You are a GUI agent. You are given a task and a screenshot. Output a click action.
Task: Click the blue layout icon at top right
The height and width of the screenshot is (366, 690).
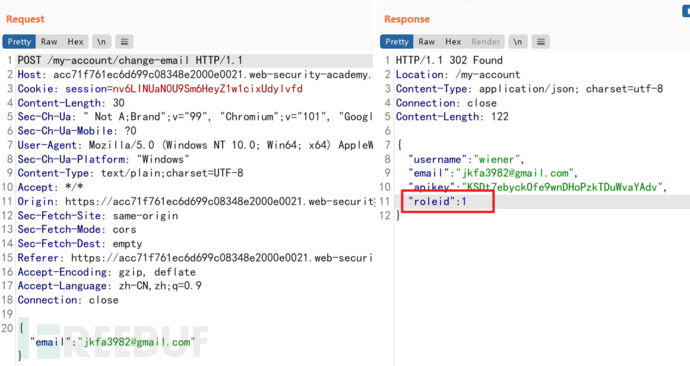point(686,10)
